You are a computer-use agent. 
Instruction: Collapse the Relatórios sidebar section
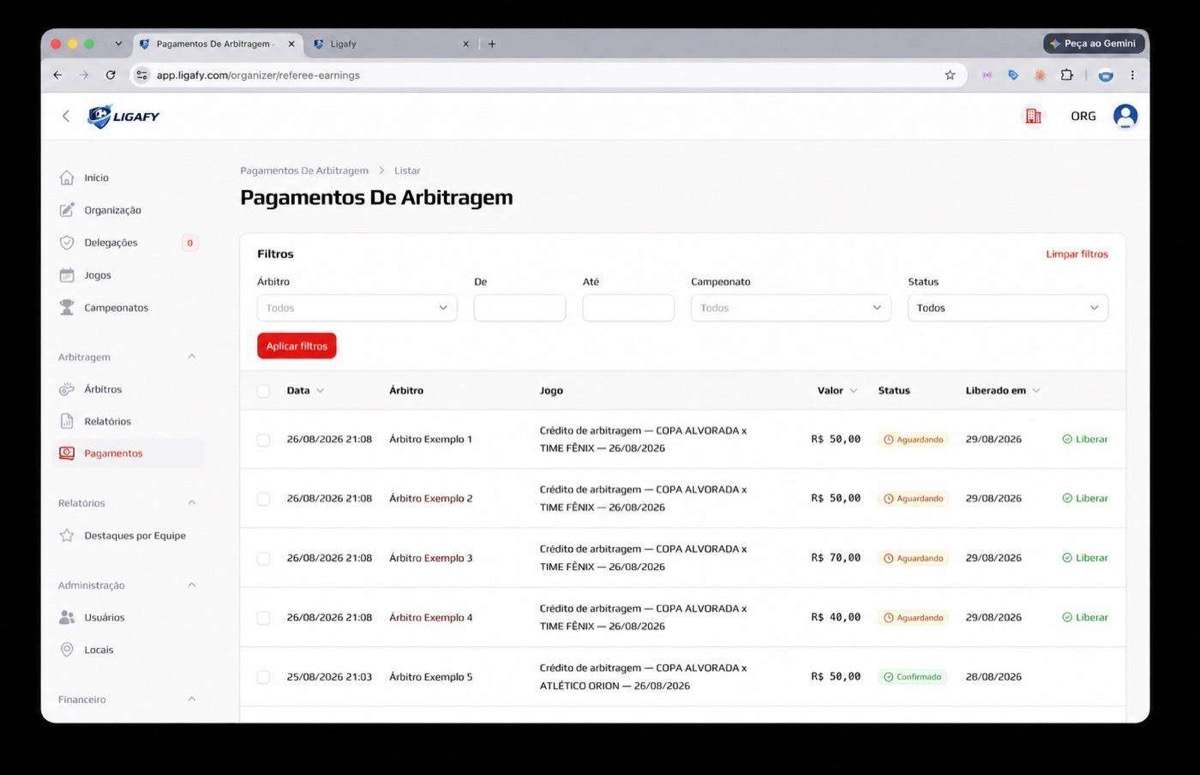[192, 503]
